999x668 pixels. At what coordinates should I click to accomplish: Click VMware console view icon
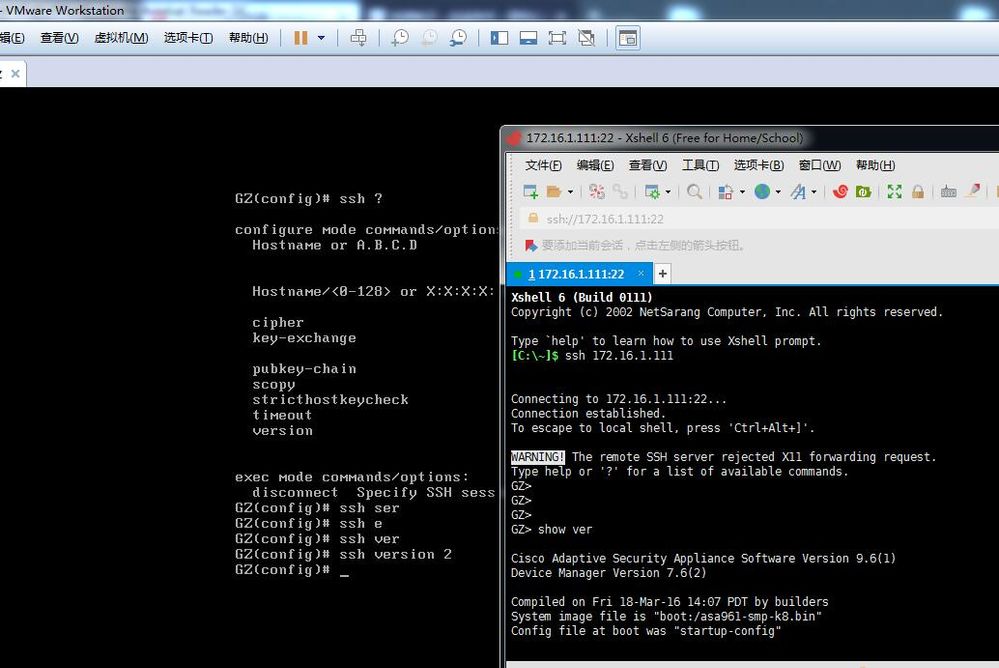(x=628, y=38)
